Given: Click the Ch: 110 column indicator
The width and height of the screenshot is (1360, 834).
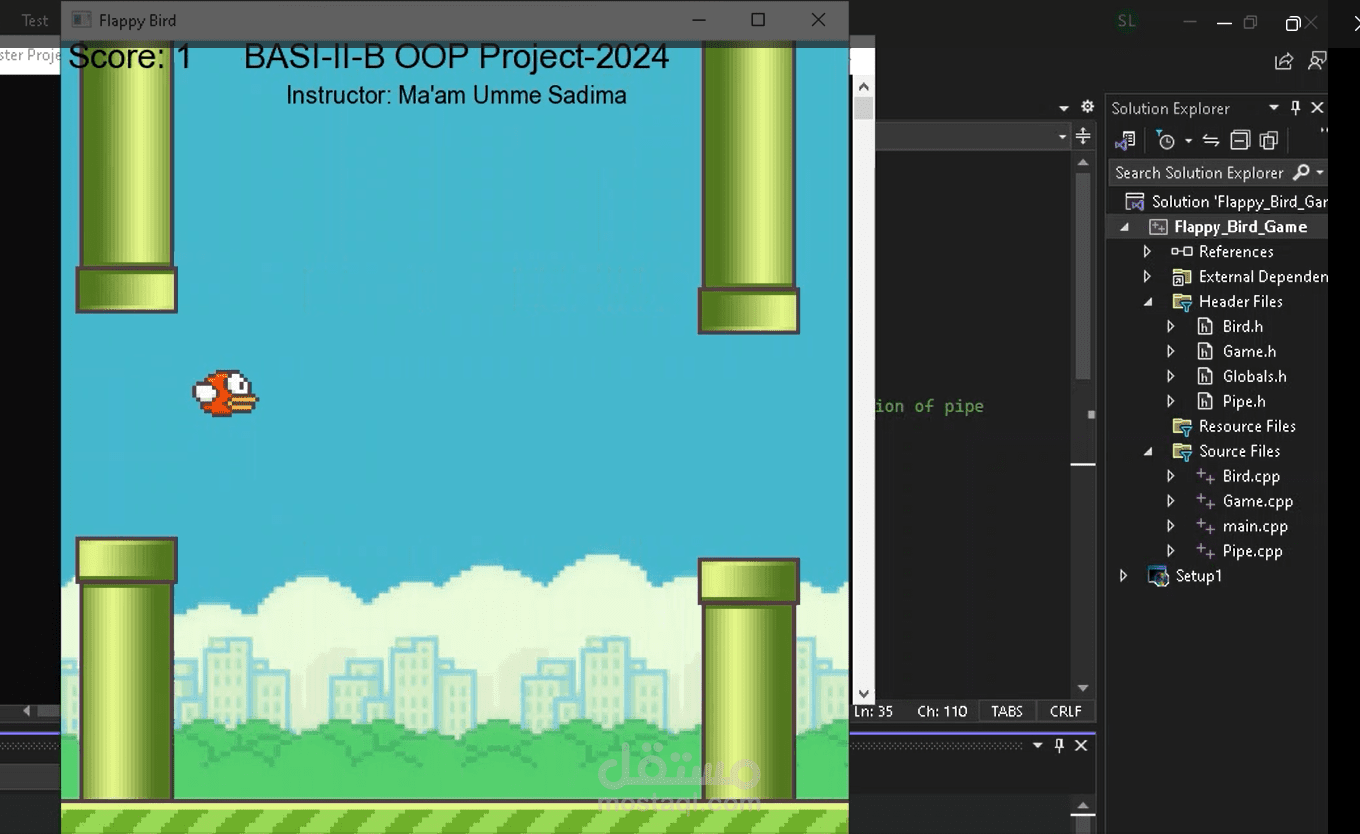Looking at the screenshot, I should point(942,711).
